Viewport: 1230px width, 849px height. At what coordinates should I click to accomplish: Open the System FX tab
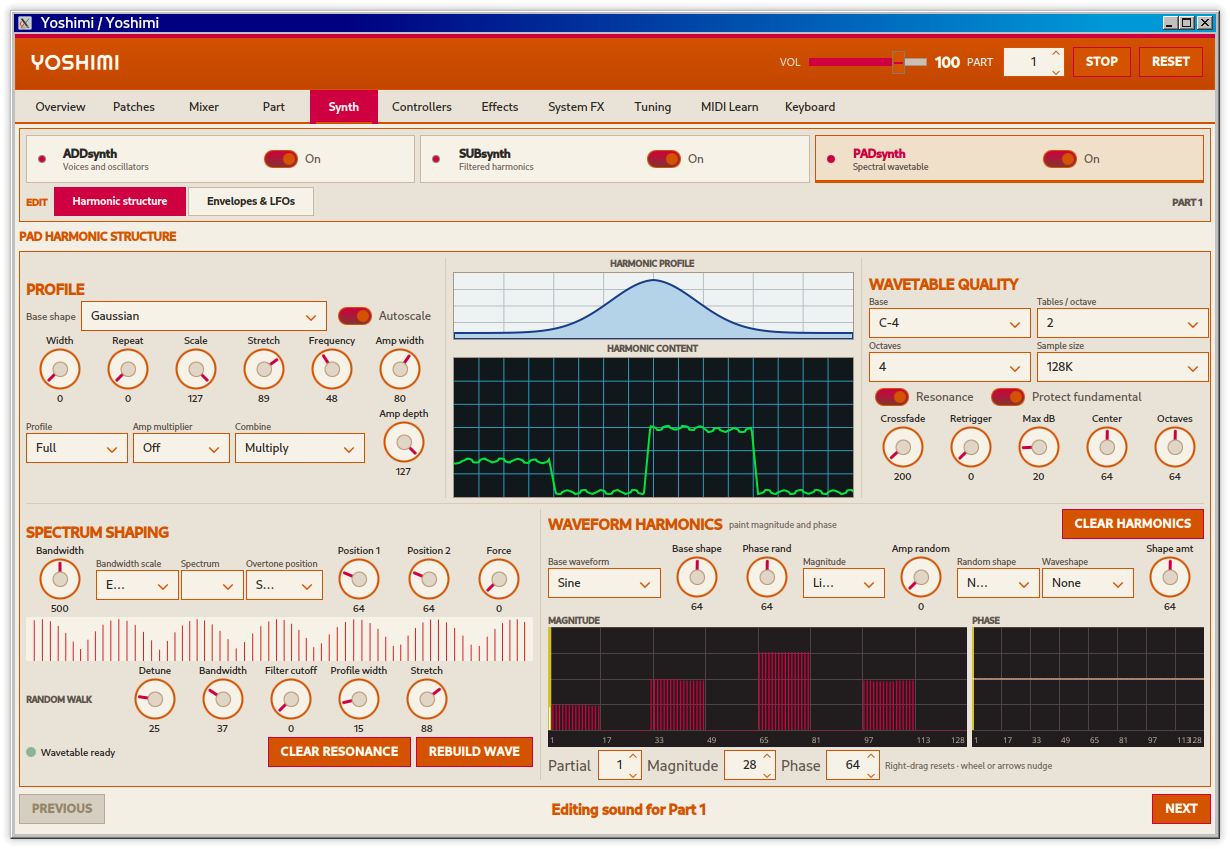pos(576,107)
